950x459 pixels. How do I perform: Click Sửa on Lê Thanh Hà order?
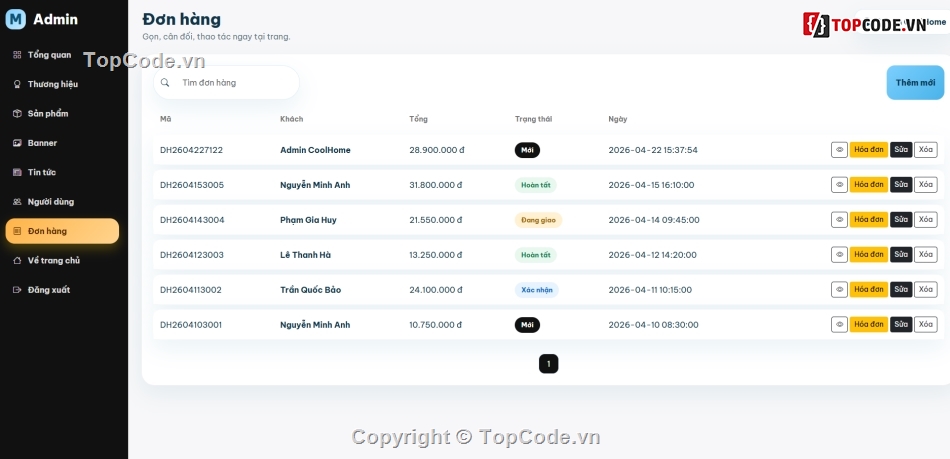[901, 255]
